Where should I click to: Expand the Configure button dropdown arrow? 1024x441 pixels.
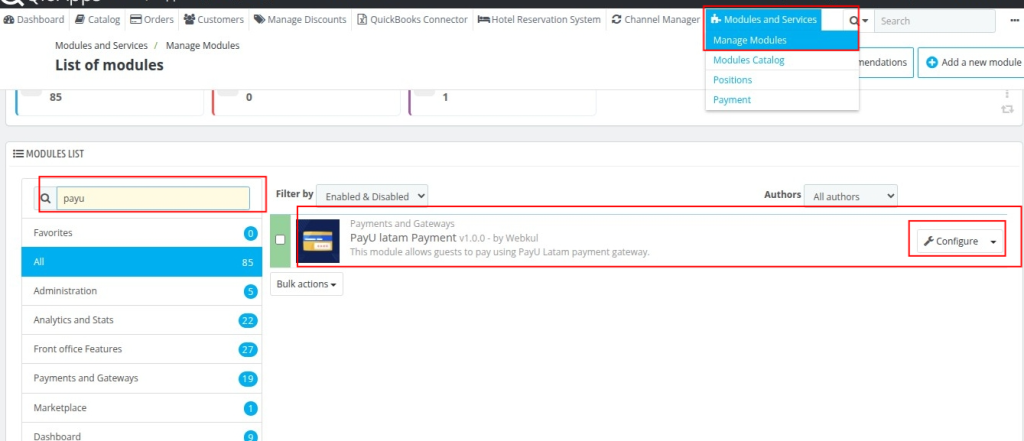click(993, 242)
